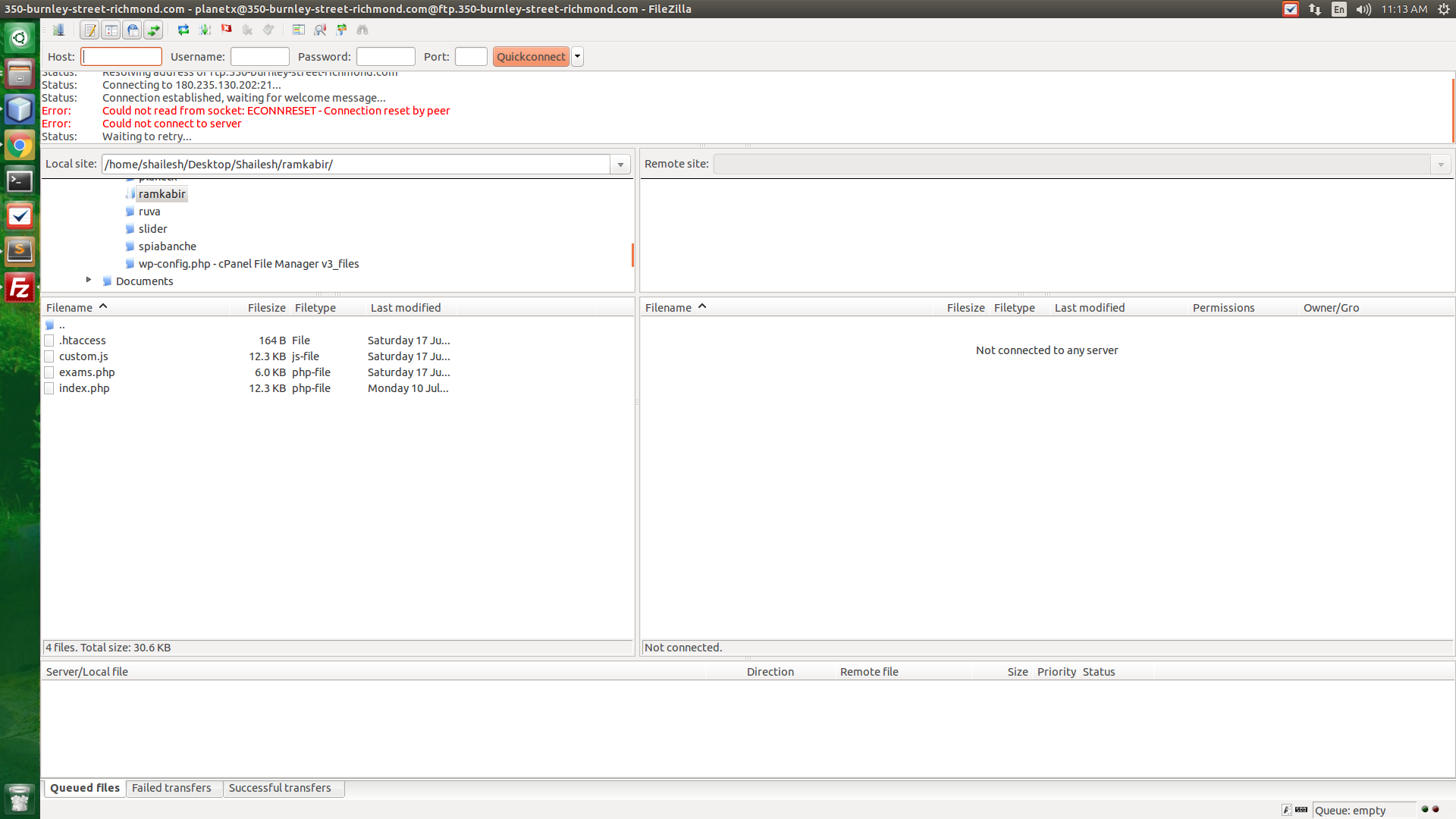1456x819 pixels.
Task: Open the network indicator in top bar
Action: (1315, 9)
